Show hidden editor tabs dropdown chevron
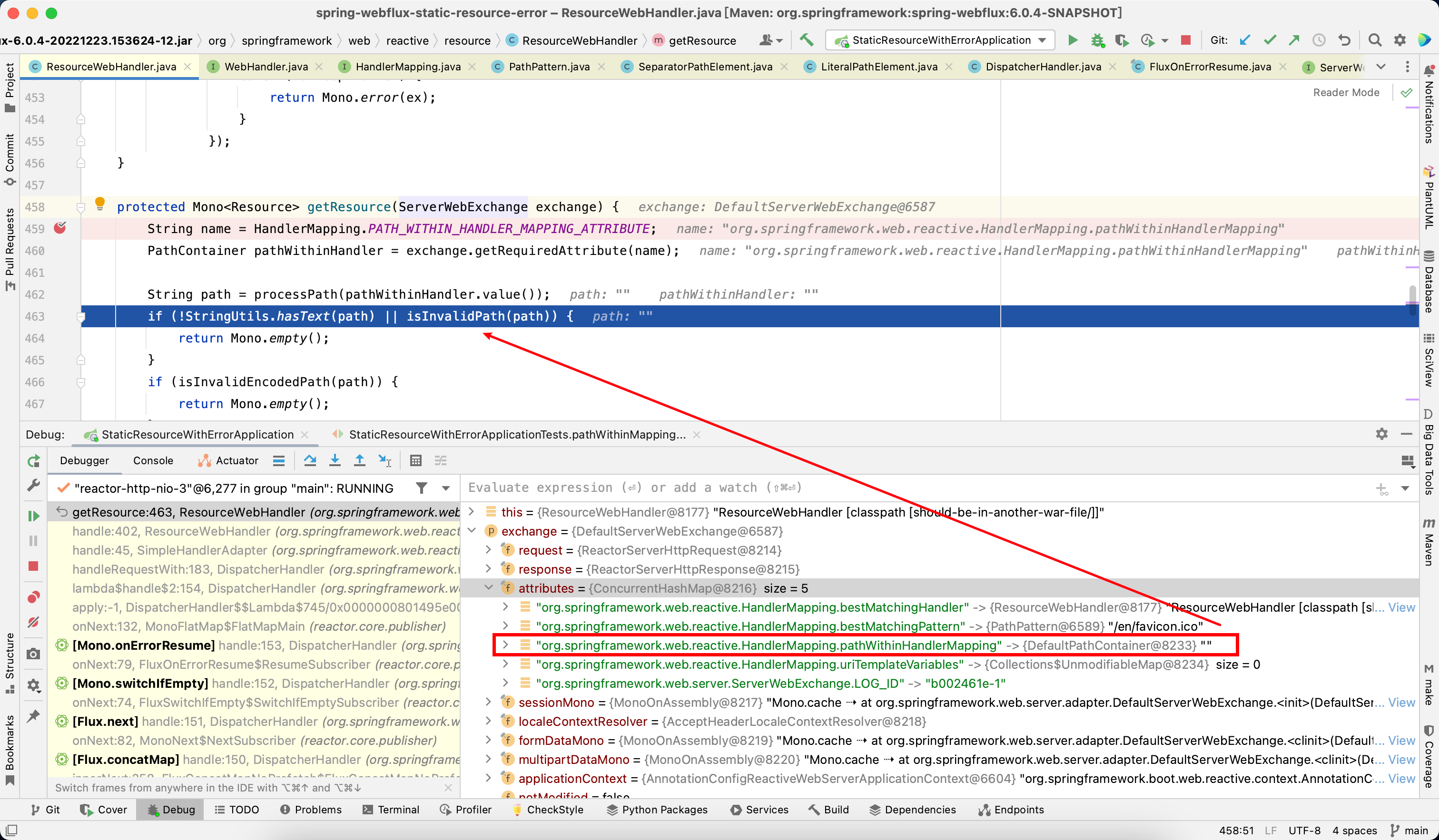This screenshot has width=1439, height=840. pyautogui.click(x=1381, y=67)
